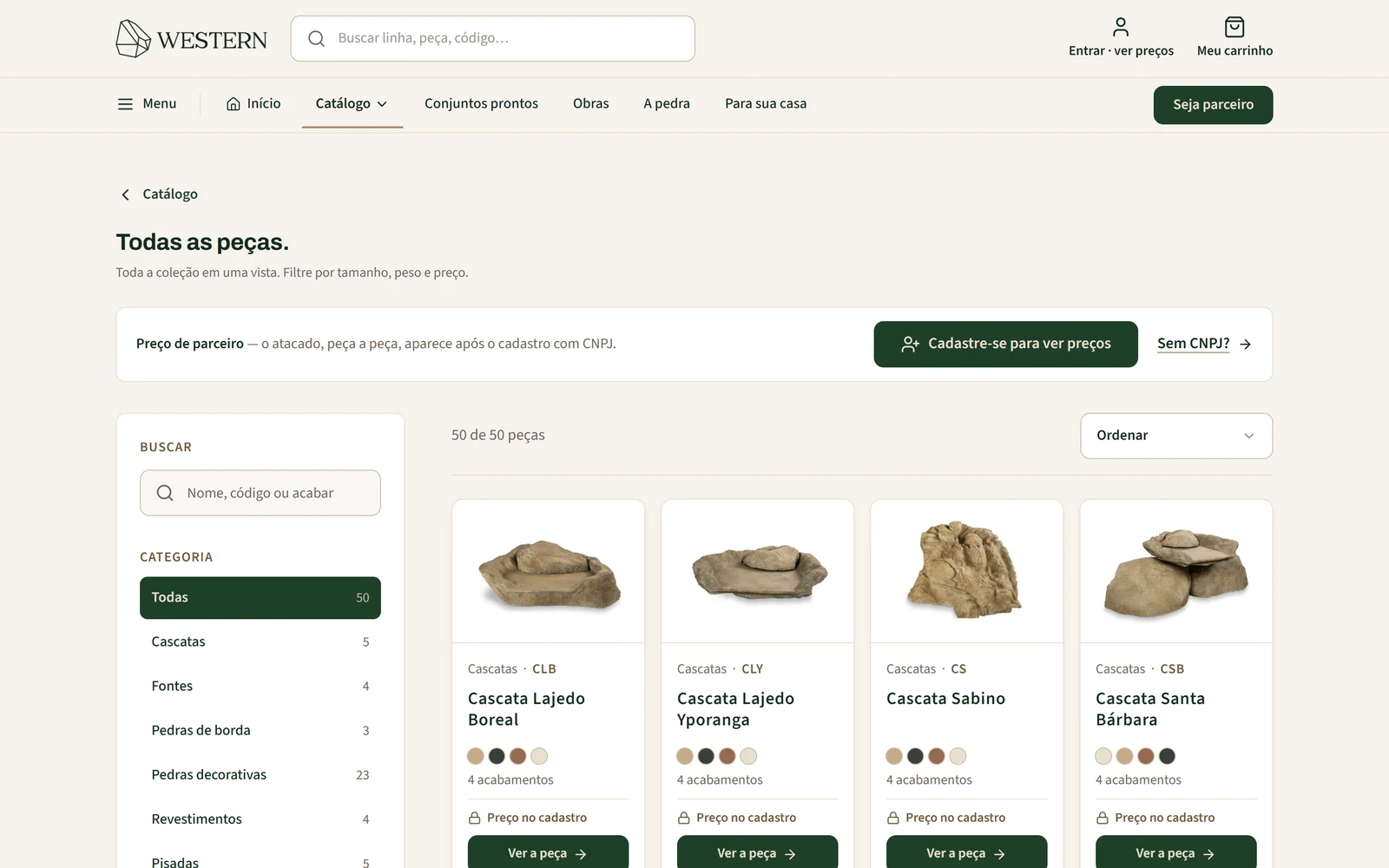This screenshot has height=868, width=1389.
Task: Filter by Revestimentos category
Action: pyautogui.click(x=260, y=819)
